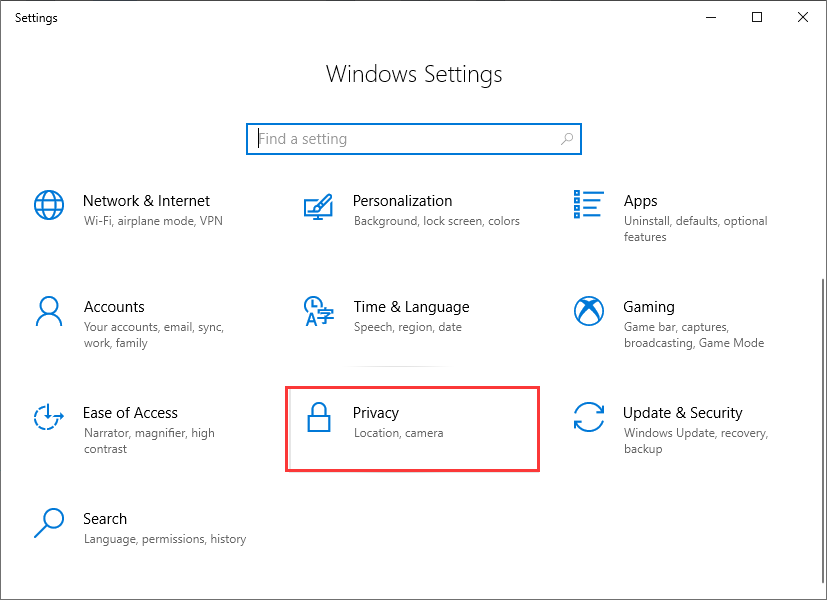Minimize the Settings window
The height and width of the screenshot is (600, 827).
[711, 17]
